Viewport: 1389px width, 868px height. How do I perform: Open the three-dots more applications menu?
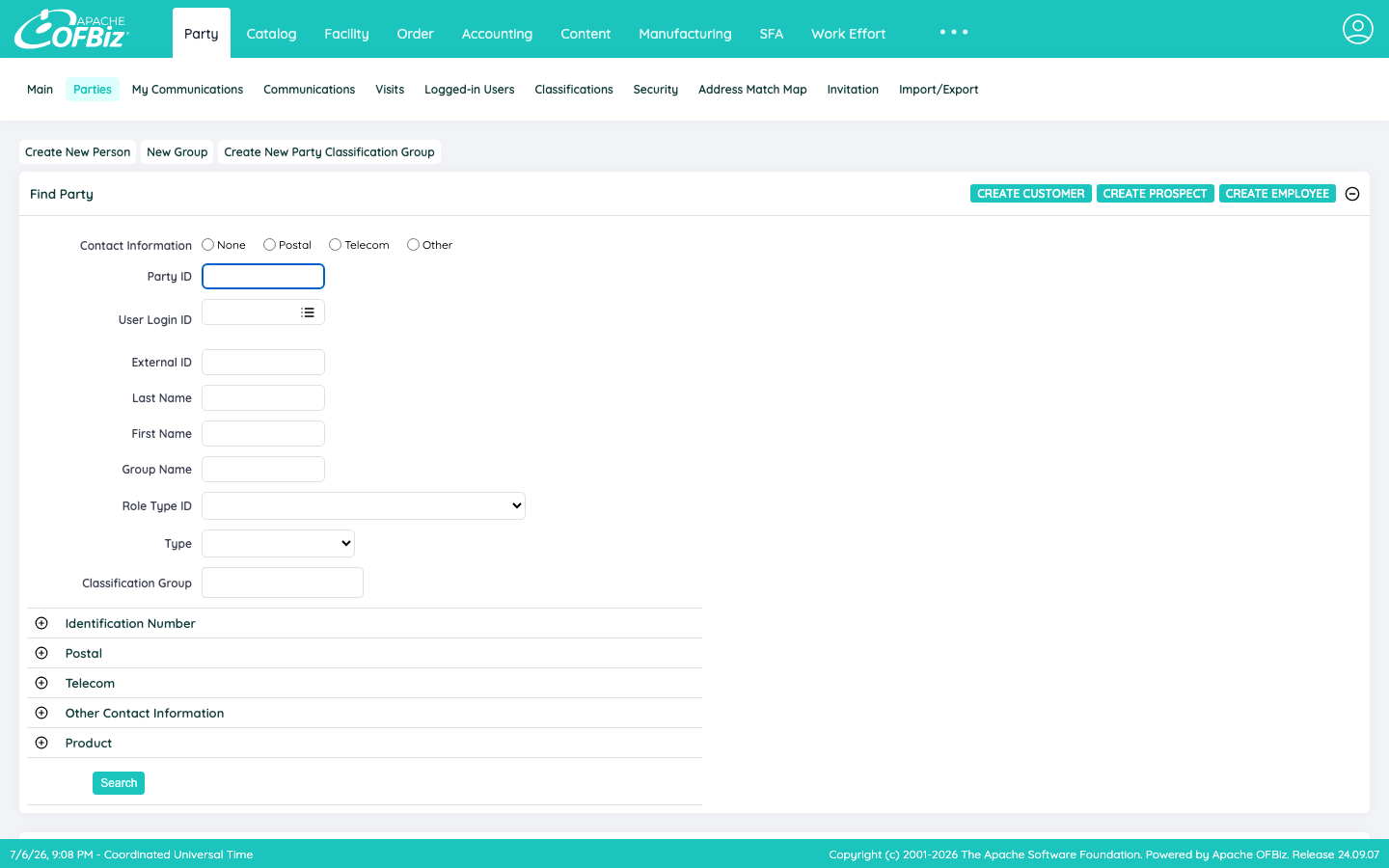[954, 32]
